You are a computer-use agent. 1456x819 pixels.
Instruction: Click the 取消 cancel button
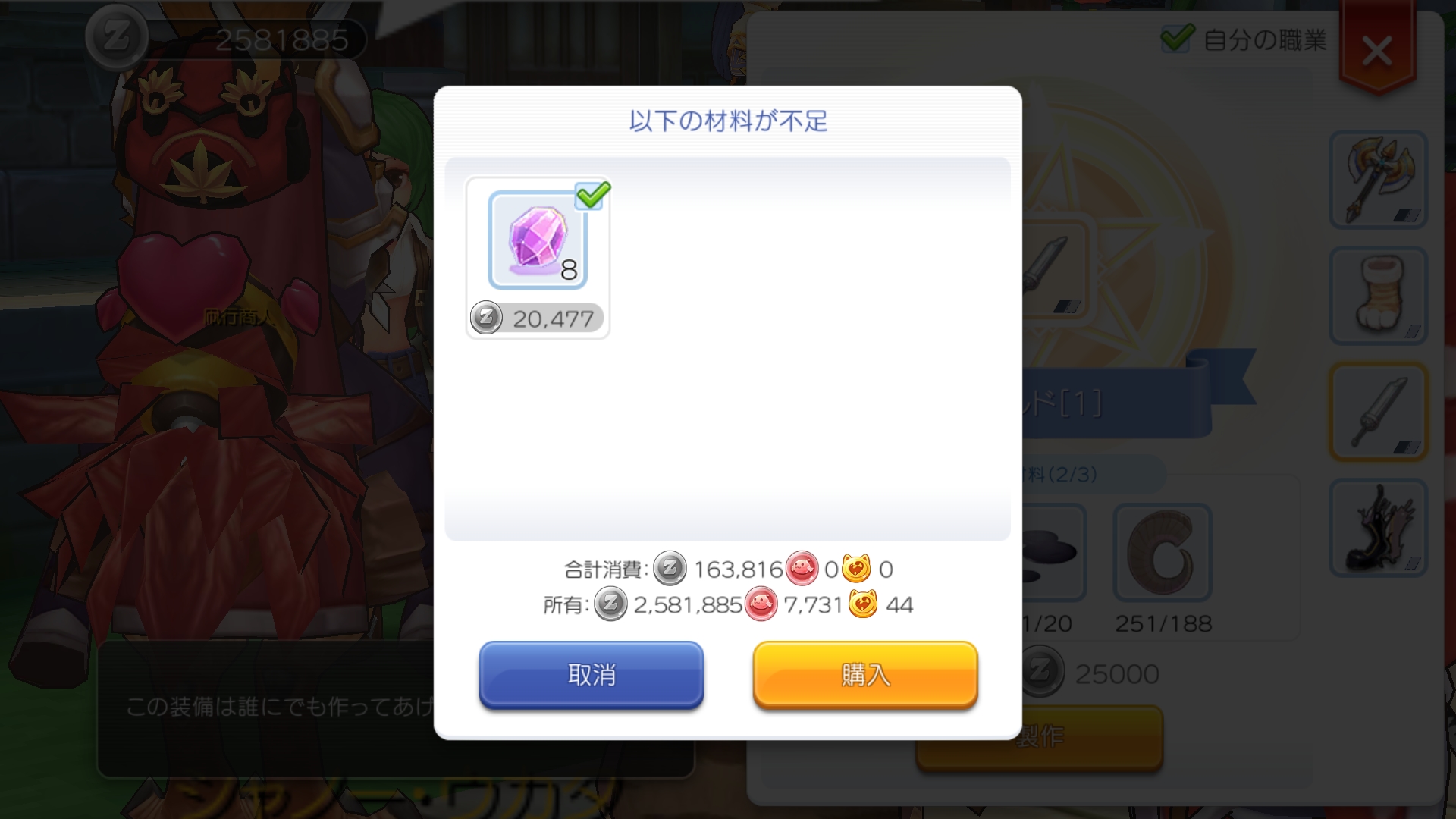point(591,674)
